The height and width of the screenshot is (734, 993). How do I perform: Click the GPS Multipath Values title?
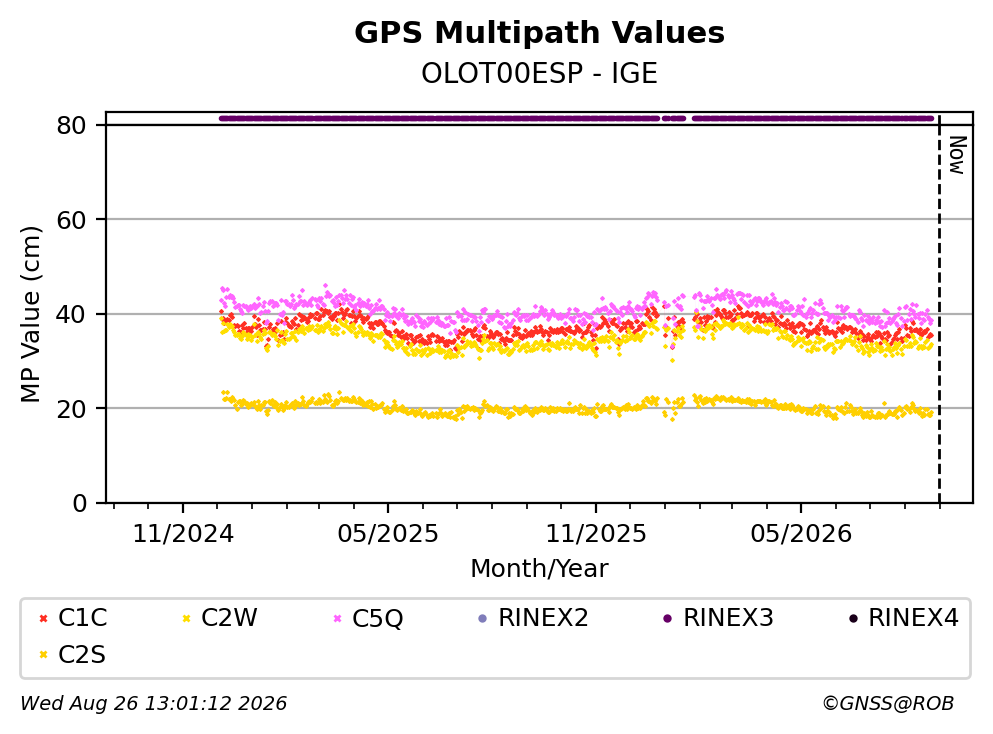[540, 33]
